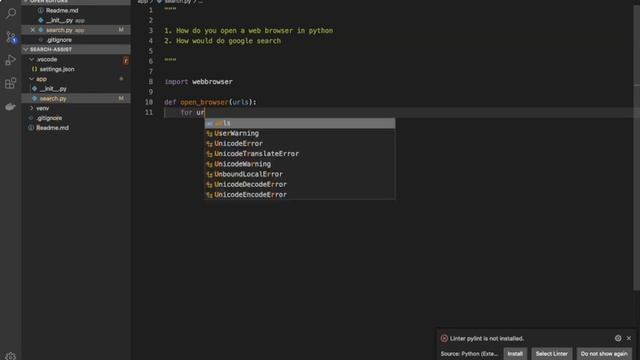The height and width of the screenshot is (360, 640).
Task: Select search.py in Open Editors list
Action: coord(76,30)
